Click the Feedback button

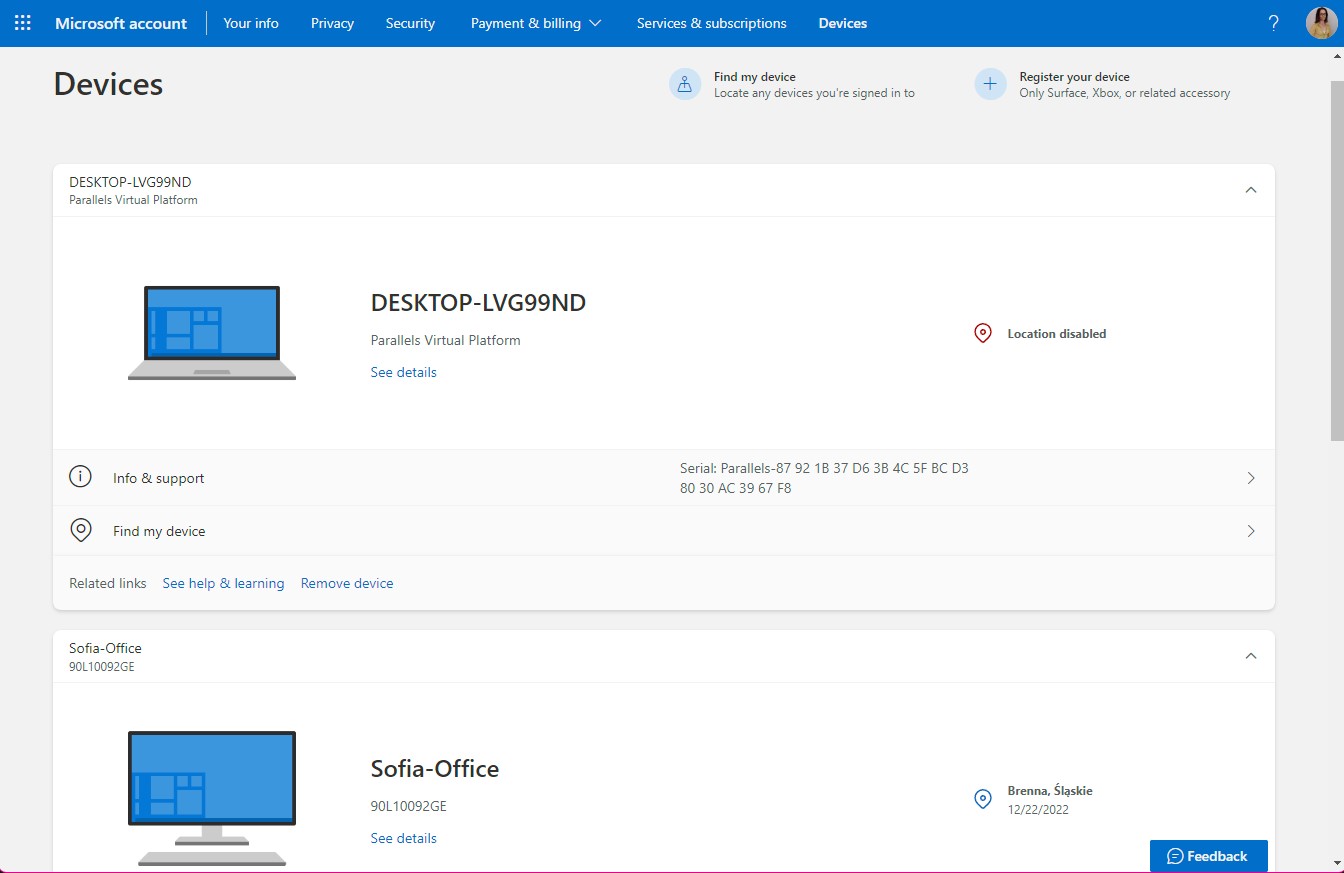pyautogui.click(x=1208, y=855)
